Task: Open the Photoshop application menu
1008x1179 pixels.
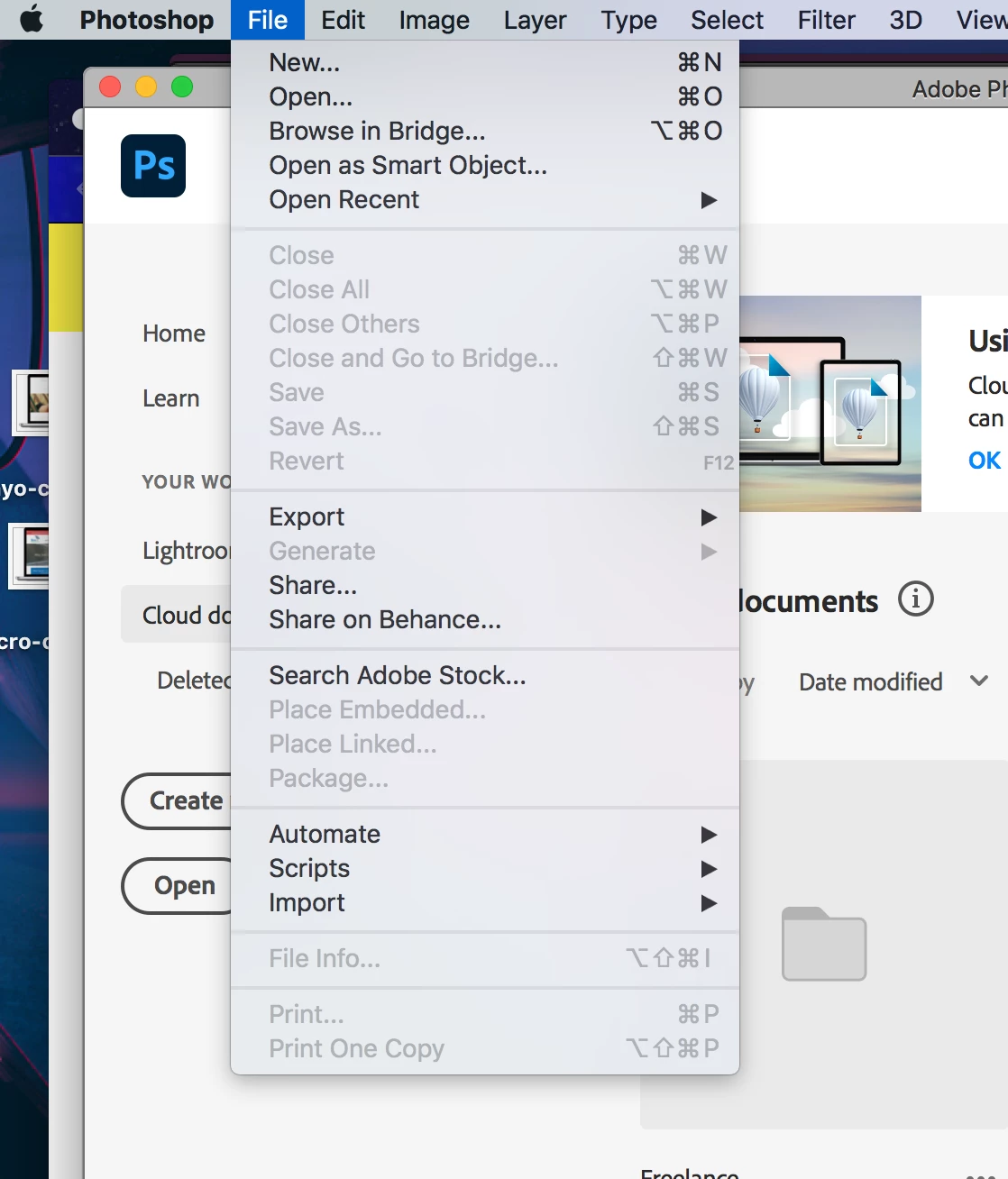Action: point(147,20)
